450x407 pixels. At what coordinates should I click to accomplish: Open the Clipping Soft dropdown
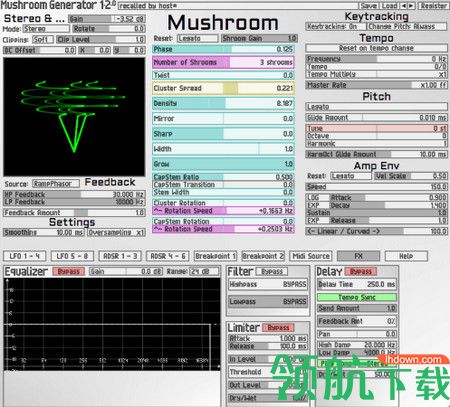[43, 40]
